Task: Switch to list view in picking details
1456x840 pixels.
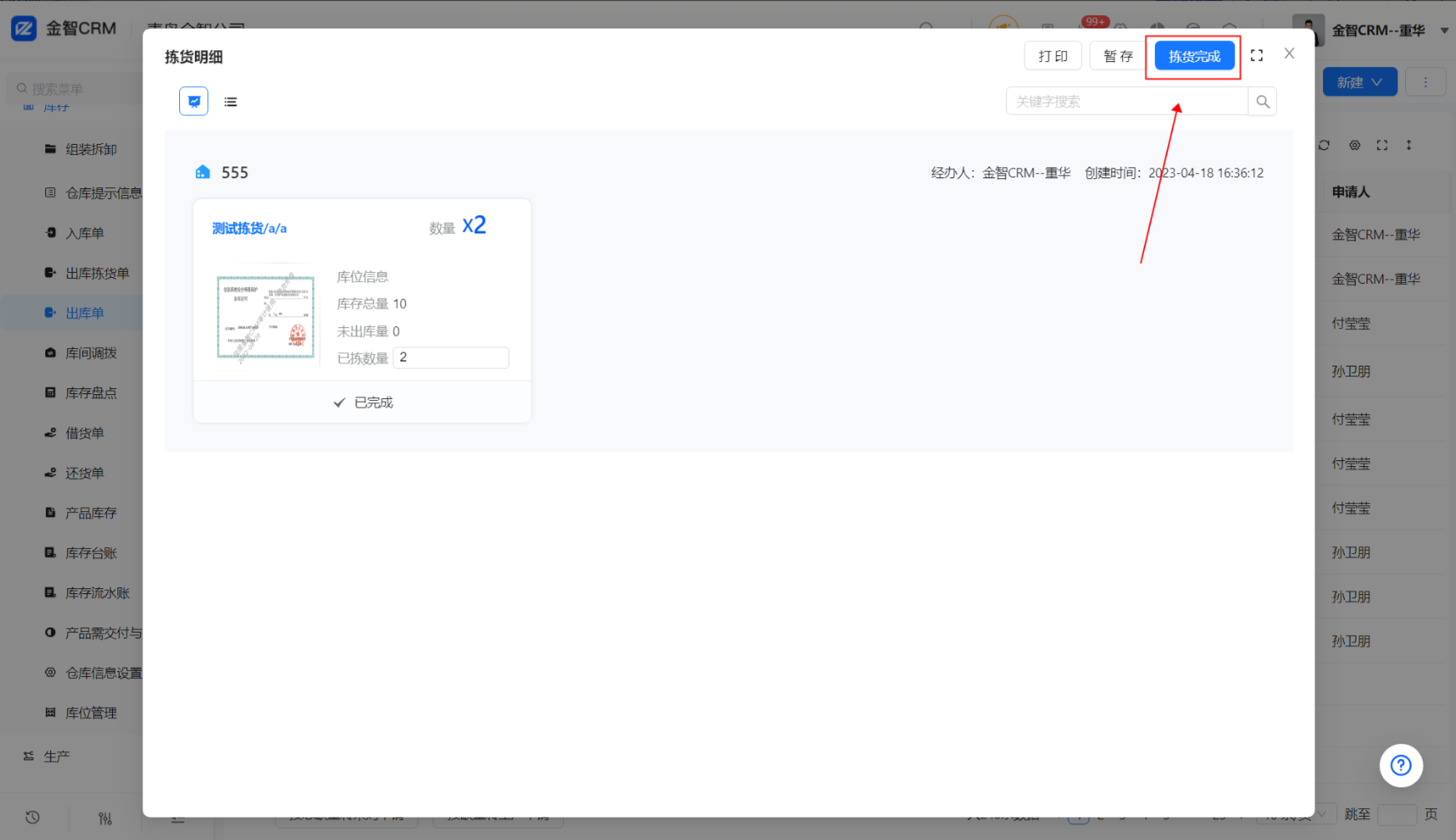Action: click(231, 102)
